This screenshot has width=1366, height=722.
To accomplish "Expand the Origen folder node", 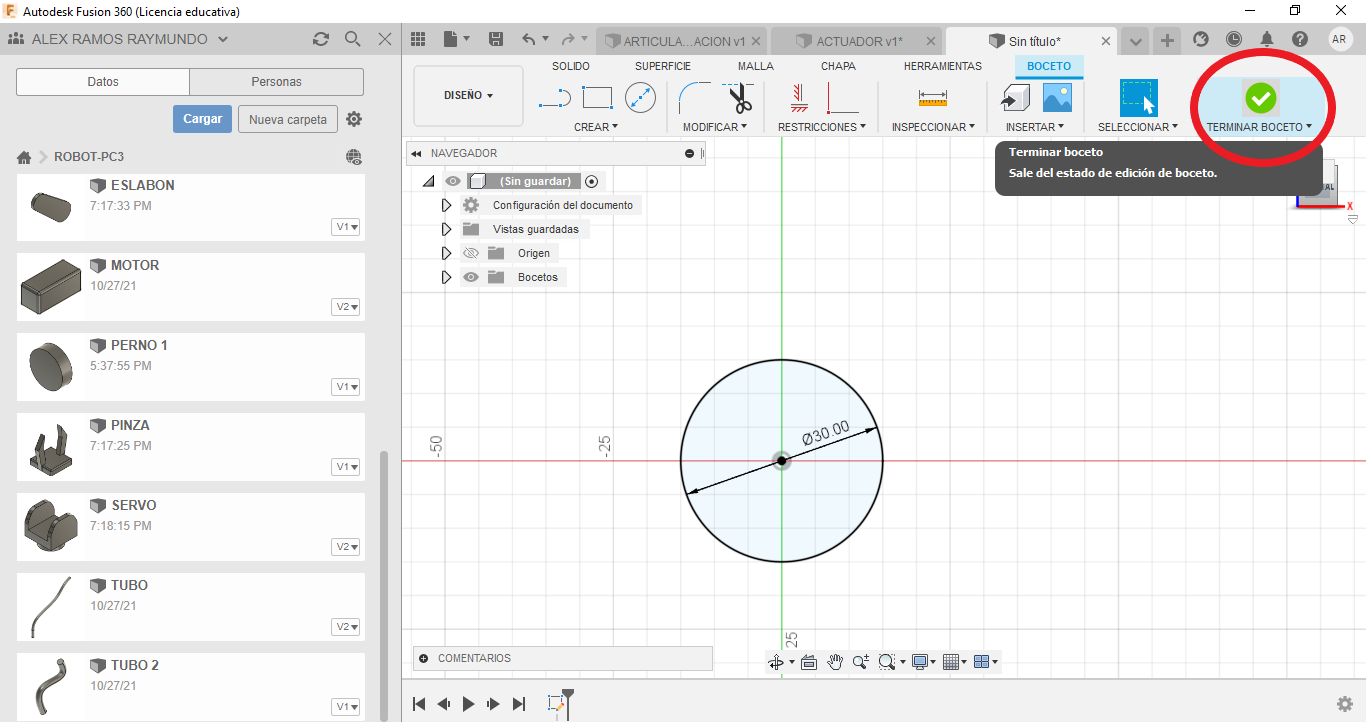I will point(446,253).
